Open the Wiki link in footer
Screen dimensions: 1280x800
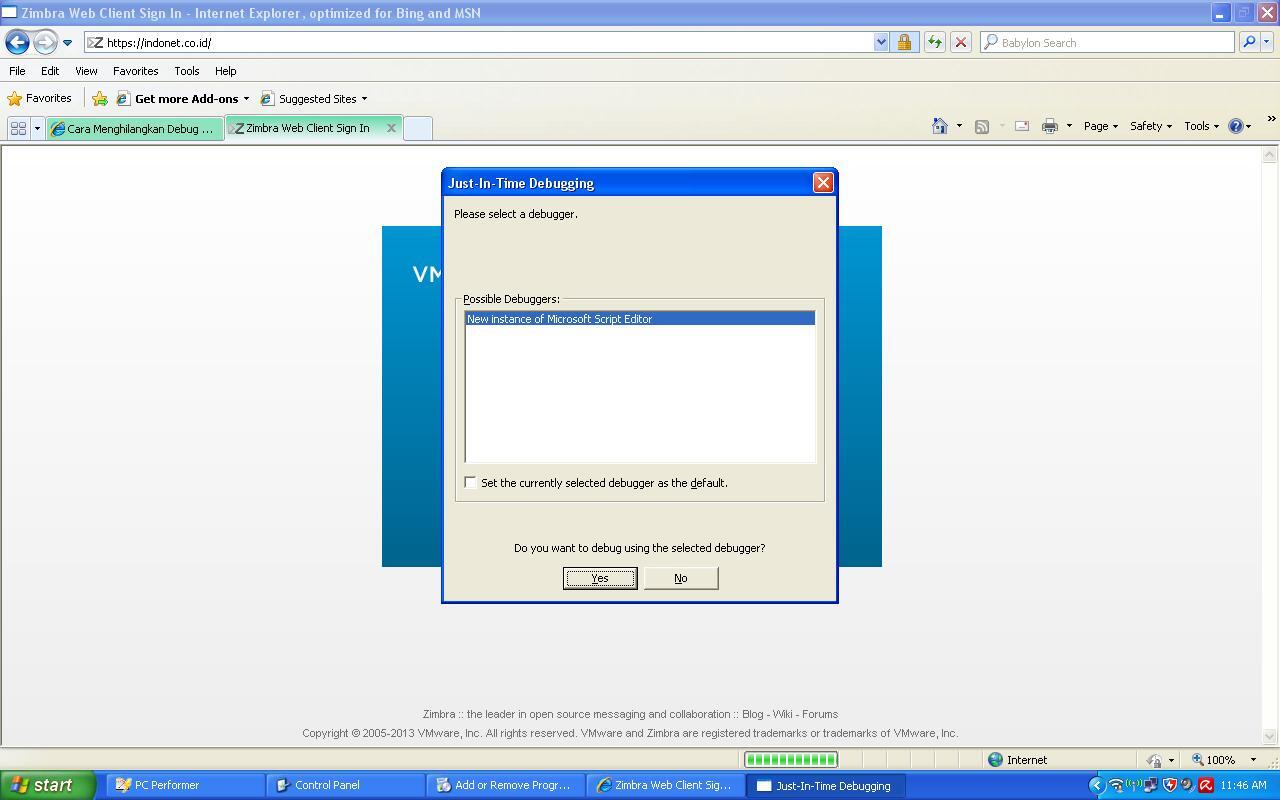pyautogui.click(x=782, y=714)
